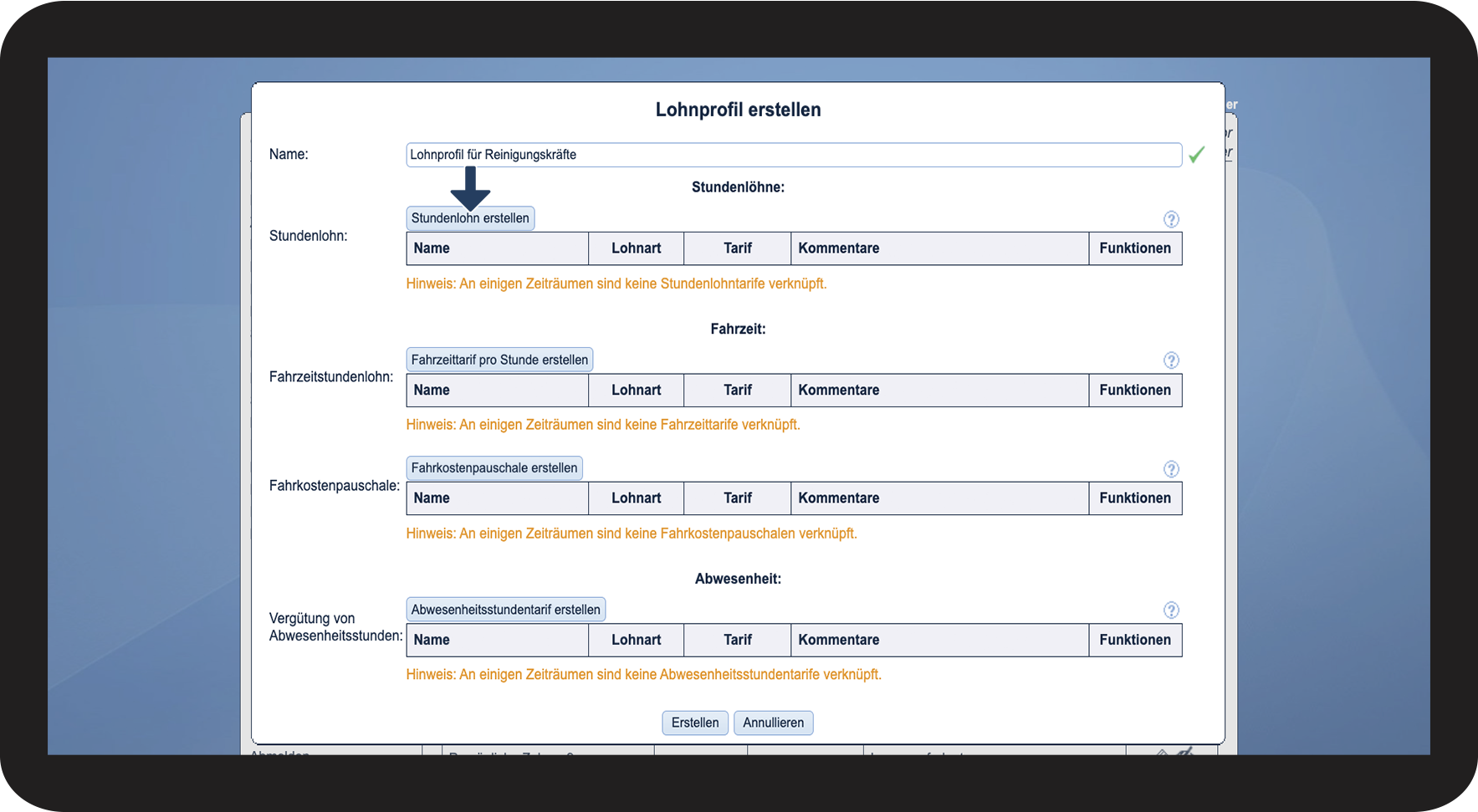Select 'Funktionen' header in Fahrkostenpauschale table
The height and width of the screenshot is (812, 1478).
click(1135, 498)
